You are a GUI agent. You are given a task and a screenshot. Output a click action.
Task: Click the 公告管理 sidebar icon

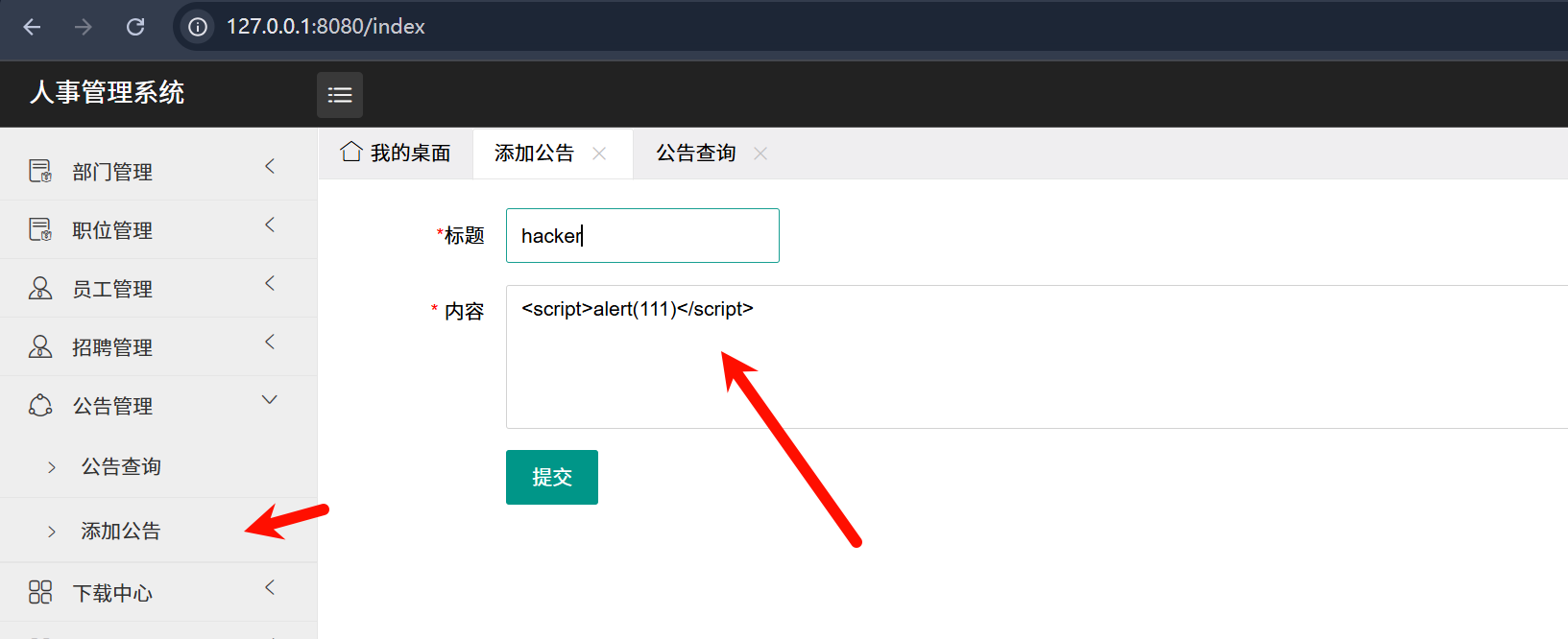point(40,406)
